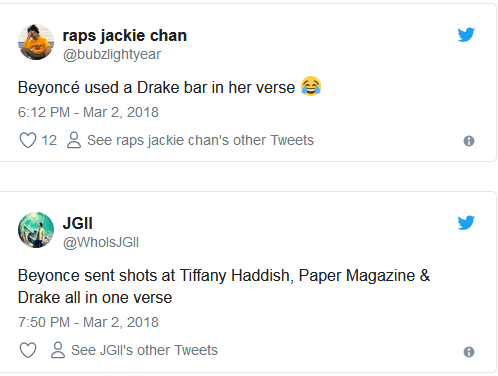The height and width of the screenshot is (376, 498).
Task: See raps jackie chan's other Tweets
Action: [200, 140]
